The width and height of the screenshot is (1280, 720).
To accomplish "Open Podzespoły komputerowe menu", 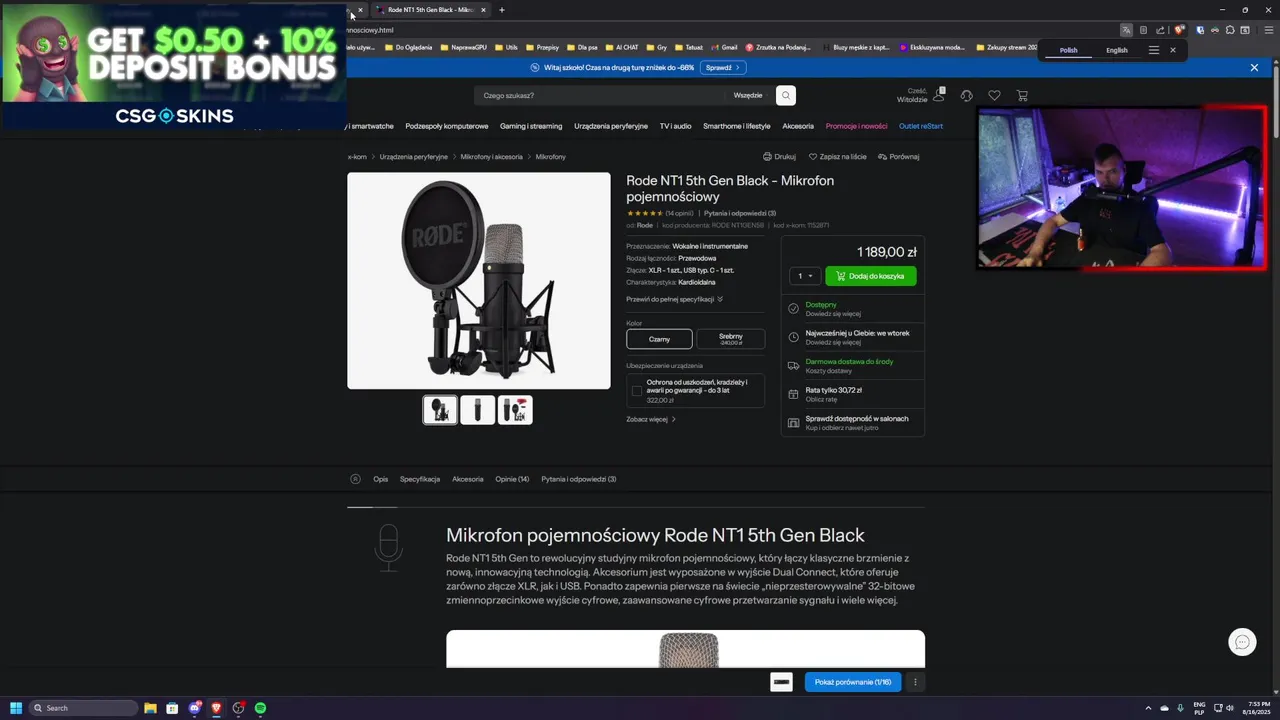I will [x=447, y=126].
